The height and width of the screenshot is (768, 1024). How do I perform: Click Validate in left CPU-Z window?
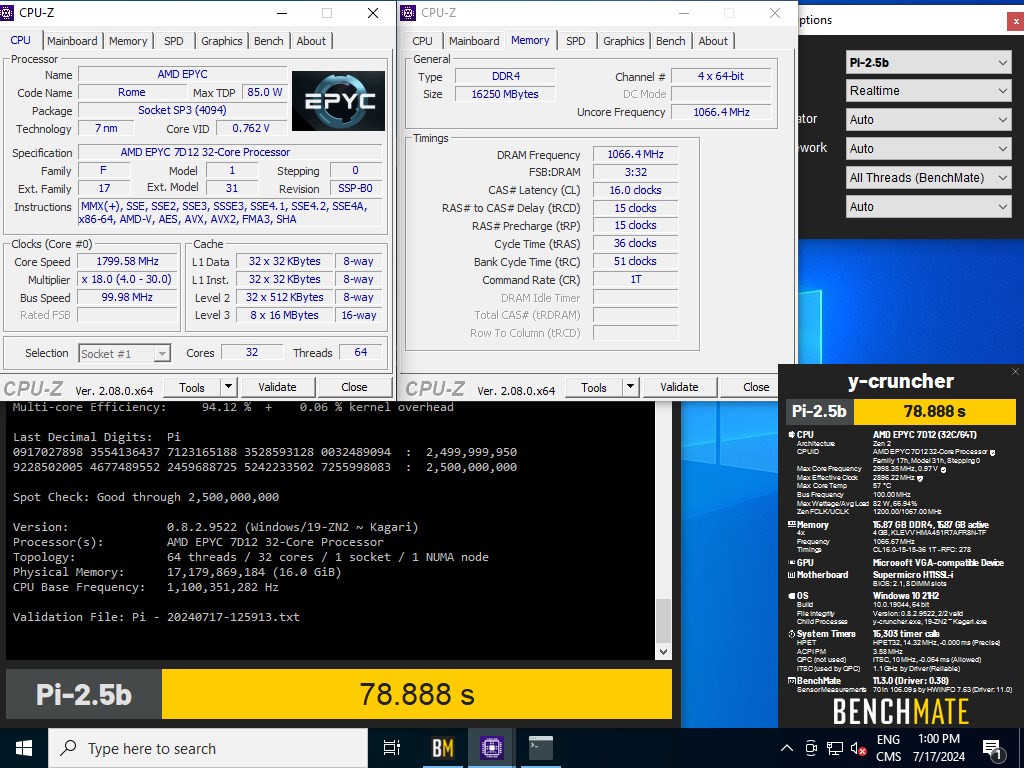[x=278, y=387]
